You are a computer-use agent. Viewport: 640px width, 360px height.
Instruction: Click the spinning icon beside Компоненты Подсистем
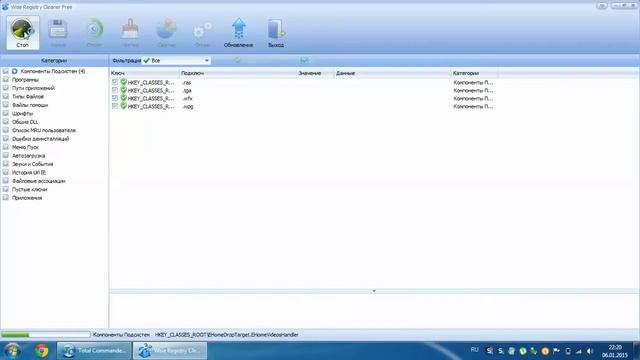tap(15, 71)
